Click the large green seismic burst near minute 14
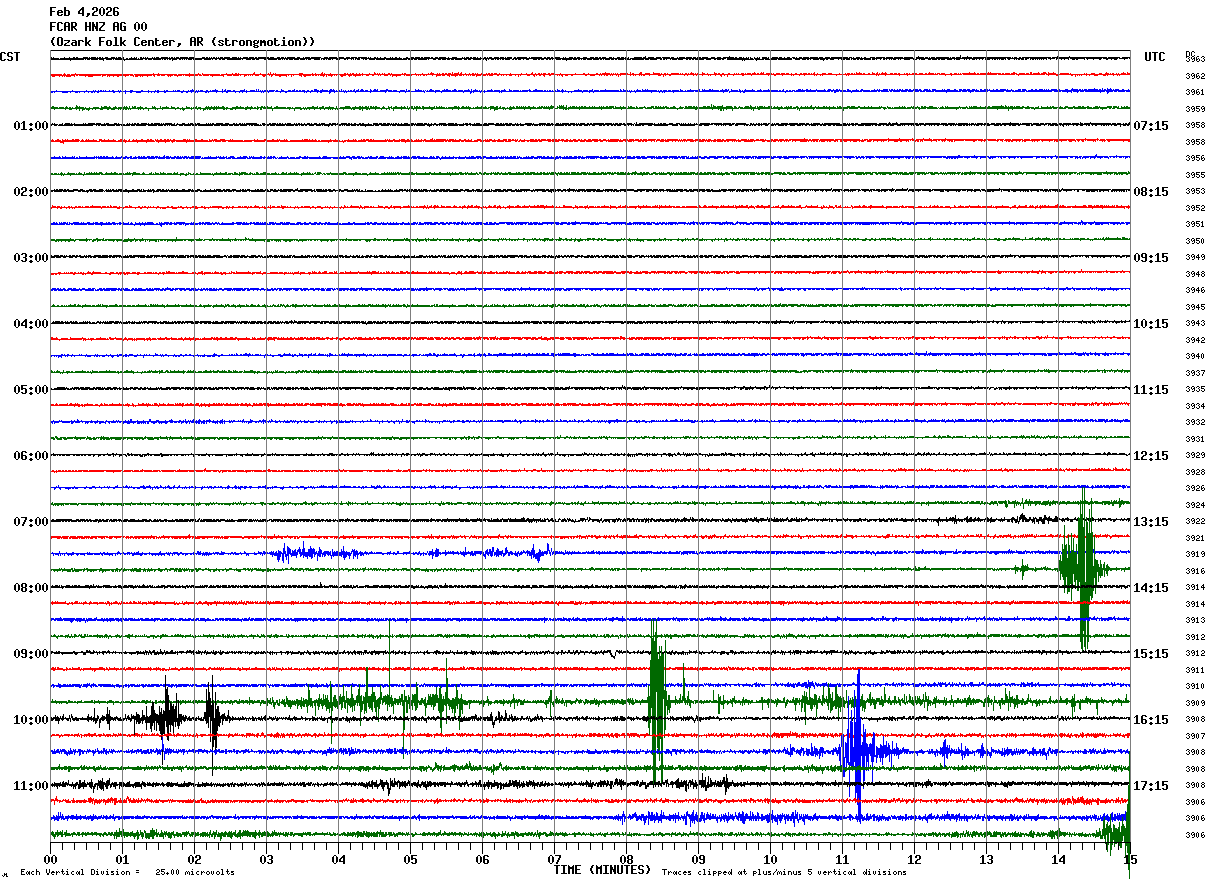 [x=1082, y=568]
